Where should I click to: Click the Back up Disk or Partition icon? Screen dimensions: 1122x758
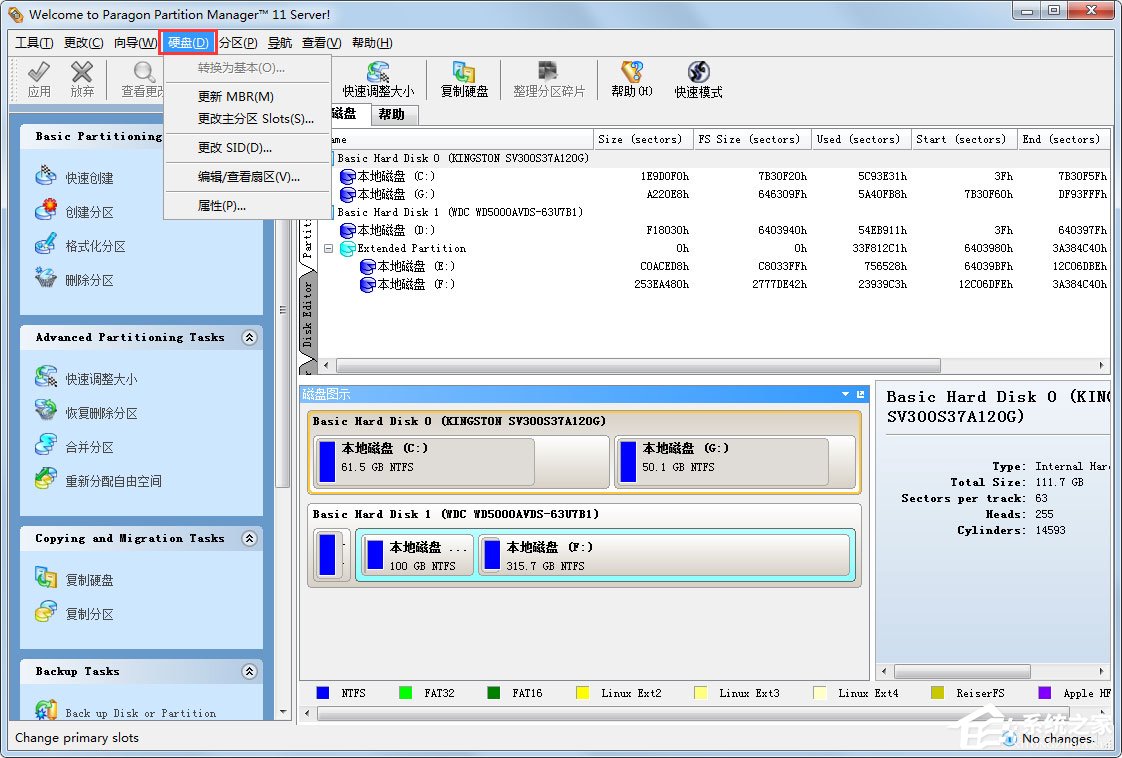pyautogui.click(x=46, y=711)
